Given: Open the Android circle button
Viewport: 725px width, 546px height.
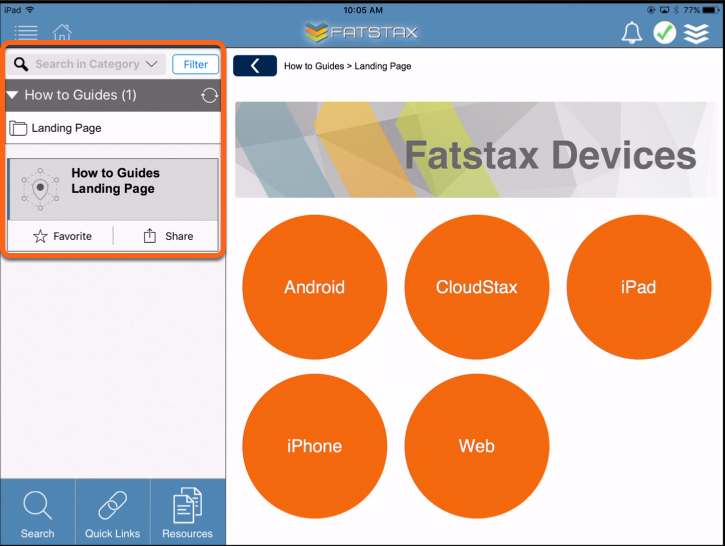Looking at the screenshot, I should point(314,287).
